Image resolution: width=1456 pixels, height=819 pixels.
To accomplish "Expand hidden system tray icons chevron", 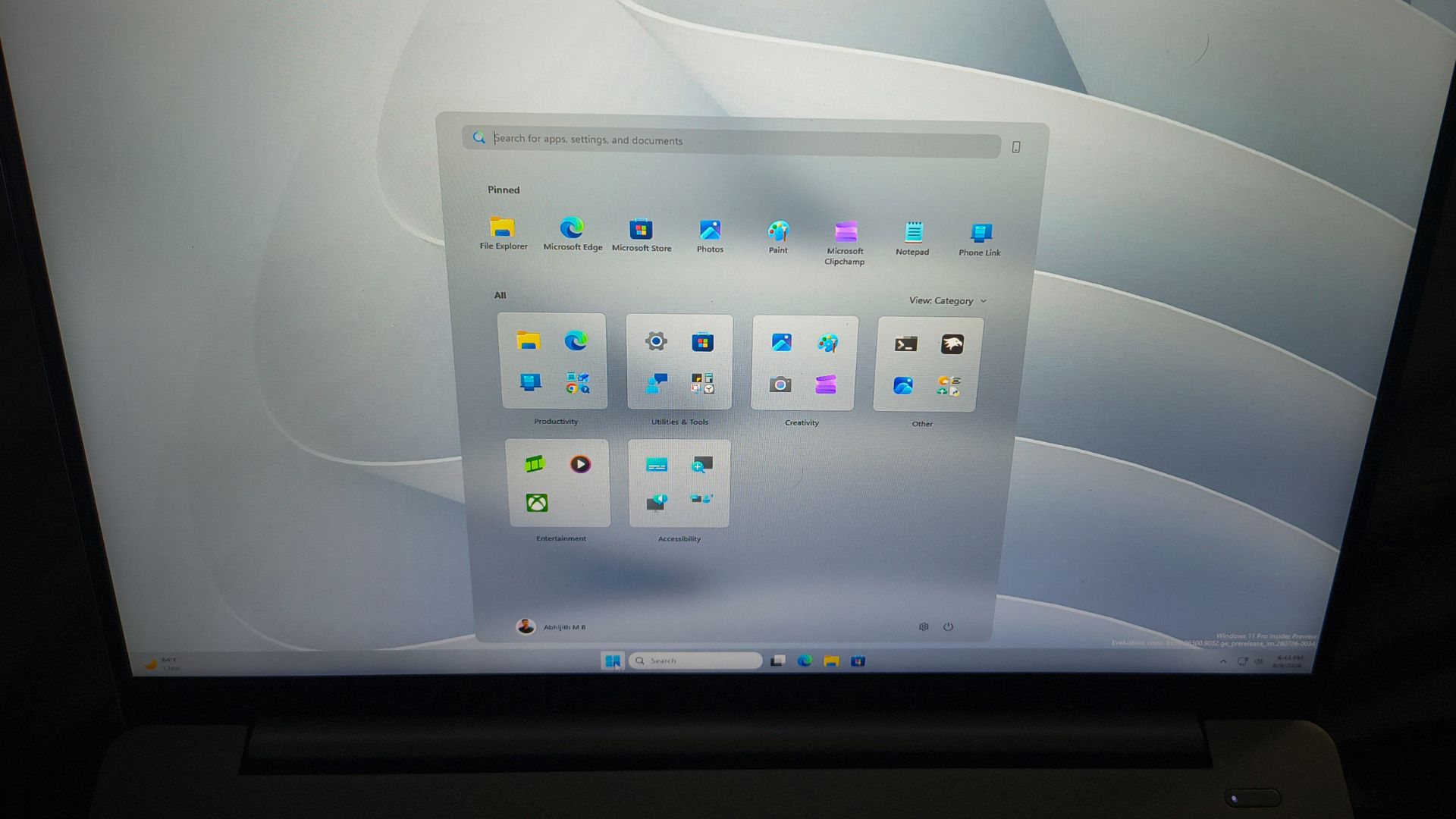I will (x=1223, y=661).
